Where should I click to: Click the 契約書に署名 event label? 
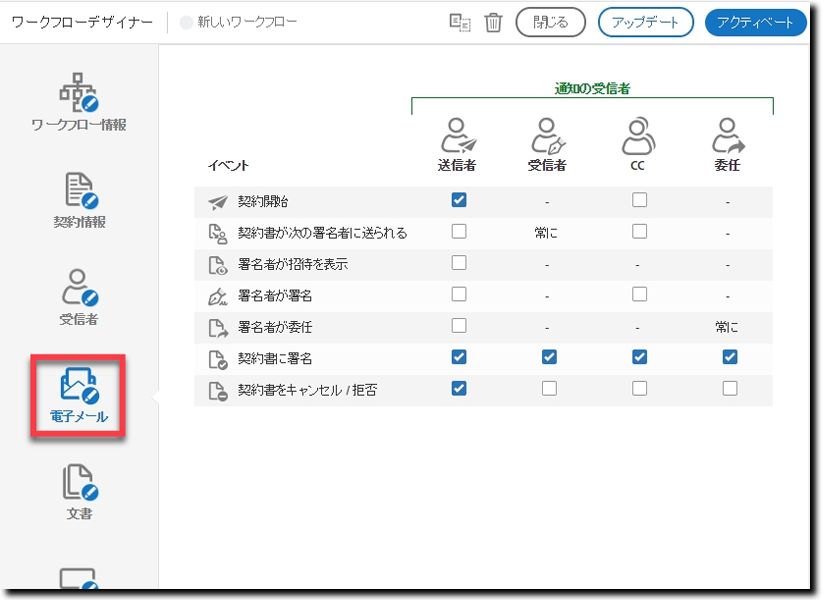click(275, 359)
